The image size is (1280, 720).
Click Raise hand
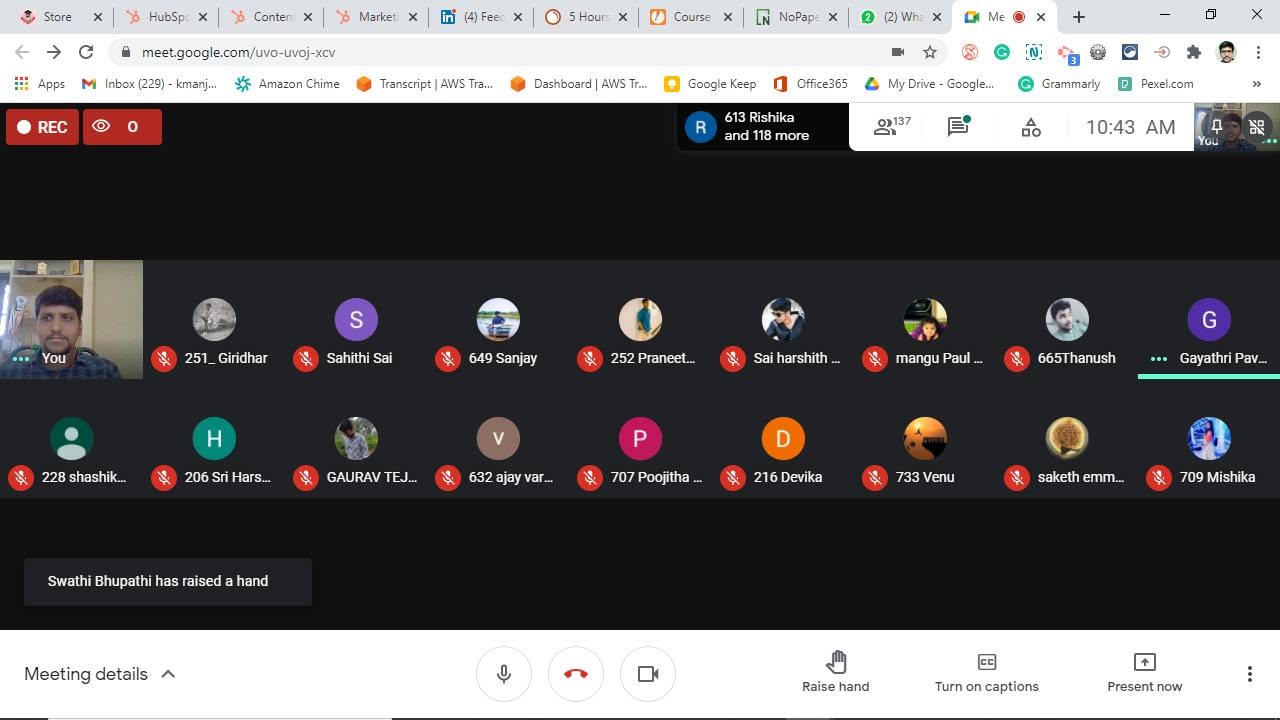(836, 673)
